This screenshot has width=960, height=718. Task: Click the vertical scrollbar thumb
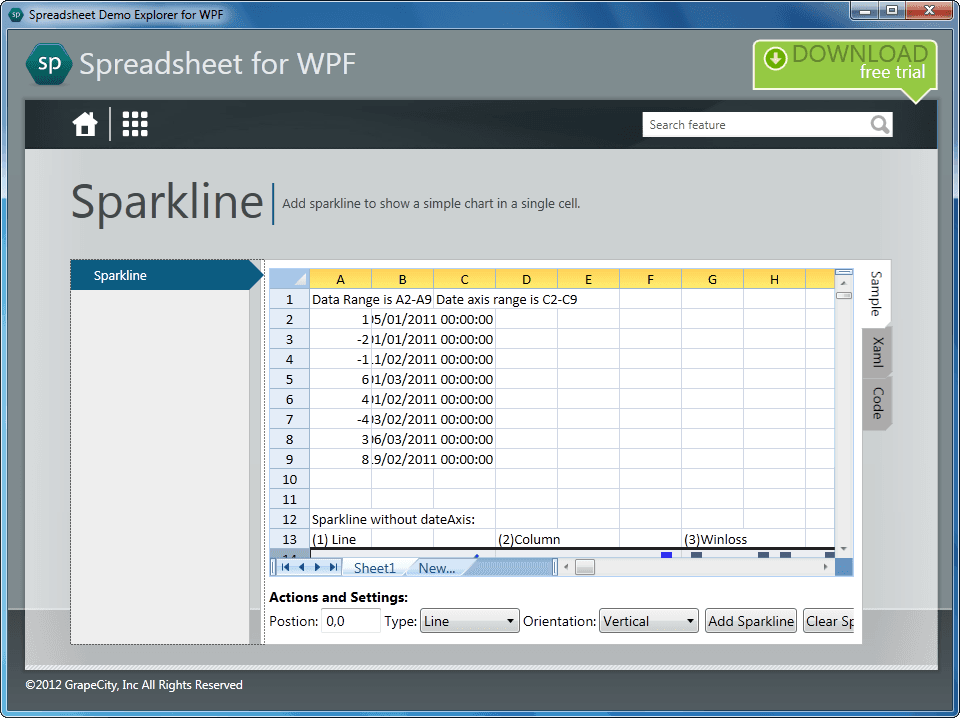coord(844,296)
